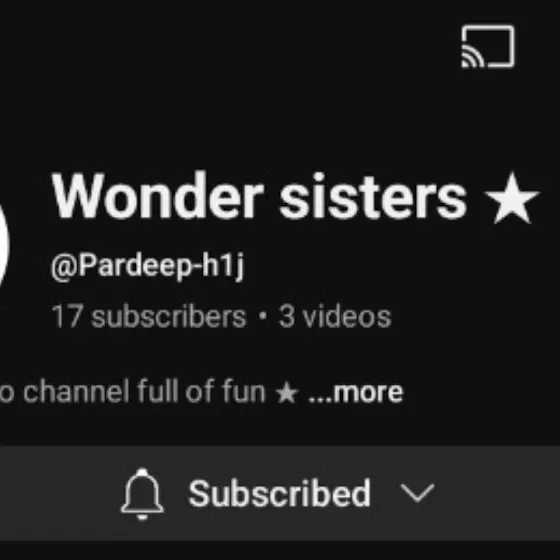
Task: Click the number 17 in subscriber count
Action: [x=68, y=316]
